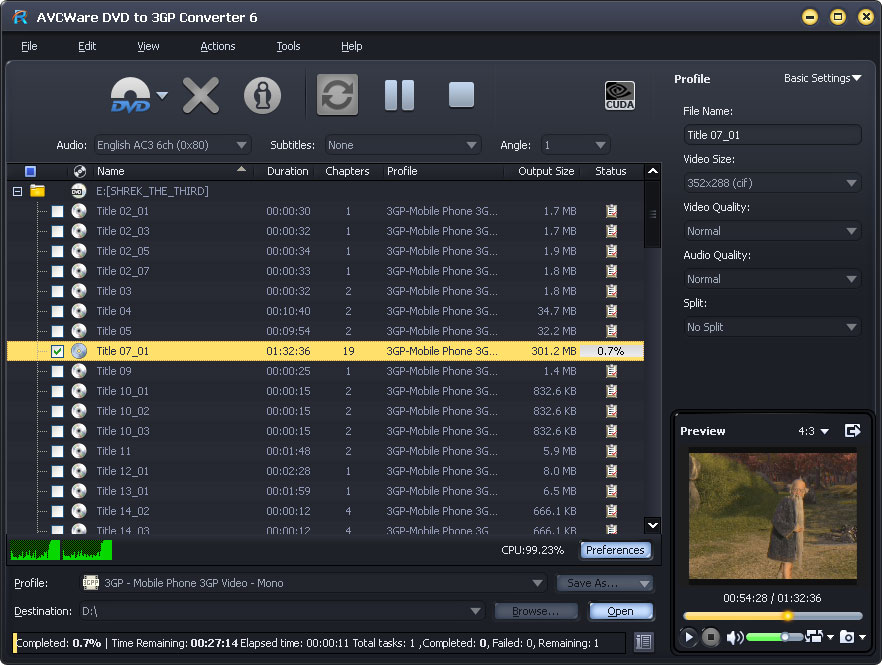The height and width of the screenshot is (665, 882).
Task: Open the Edit menu
Action: coord(87,46)
